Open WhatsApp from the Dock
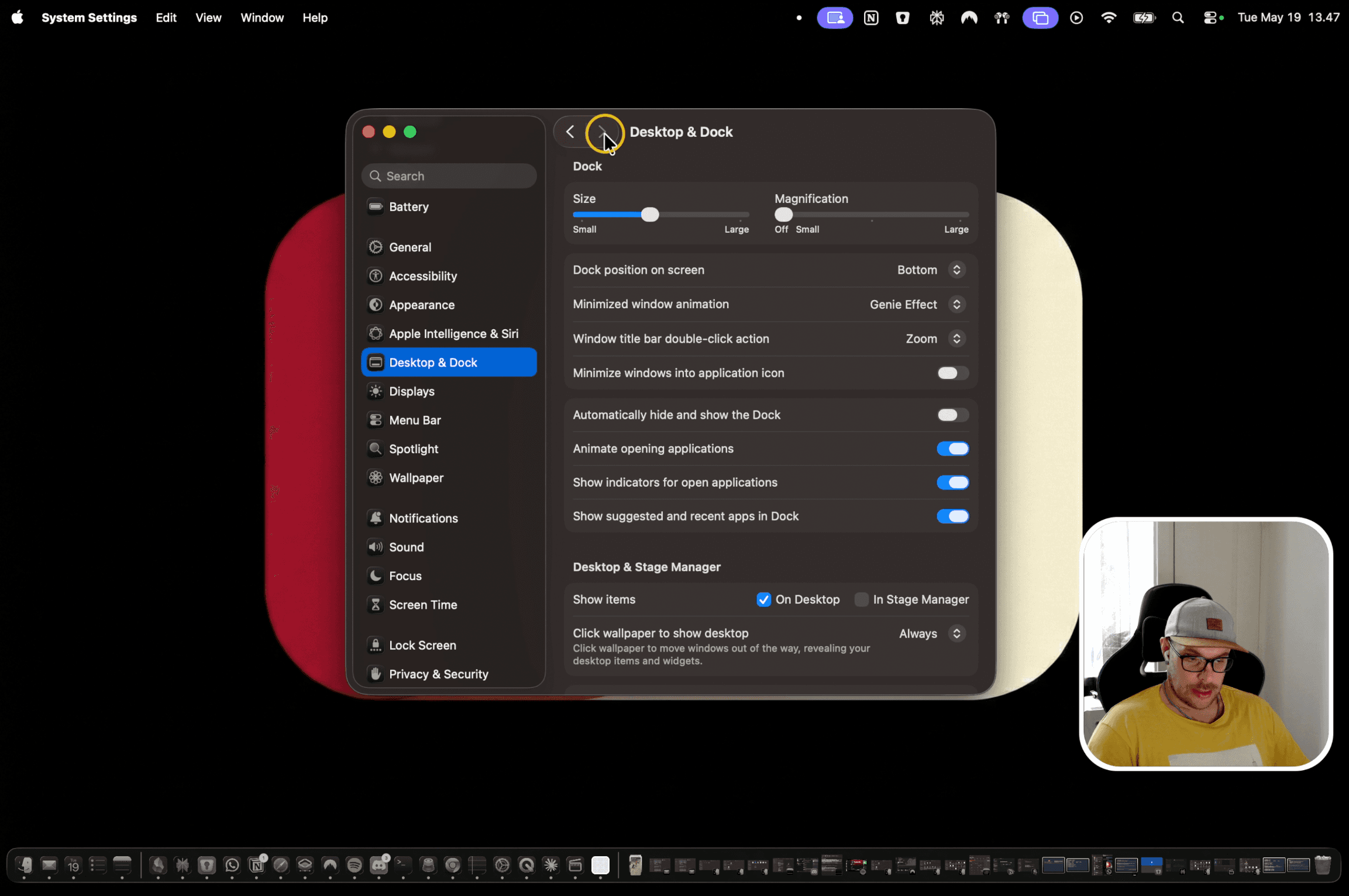Image resolution: width=1349 pixels, height=896 pixels. (x=232, y=865)
